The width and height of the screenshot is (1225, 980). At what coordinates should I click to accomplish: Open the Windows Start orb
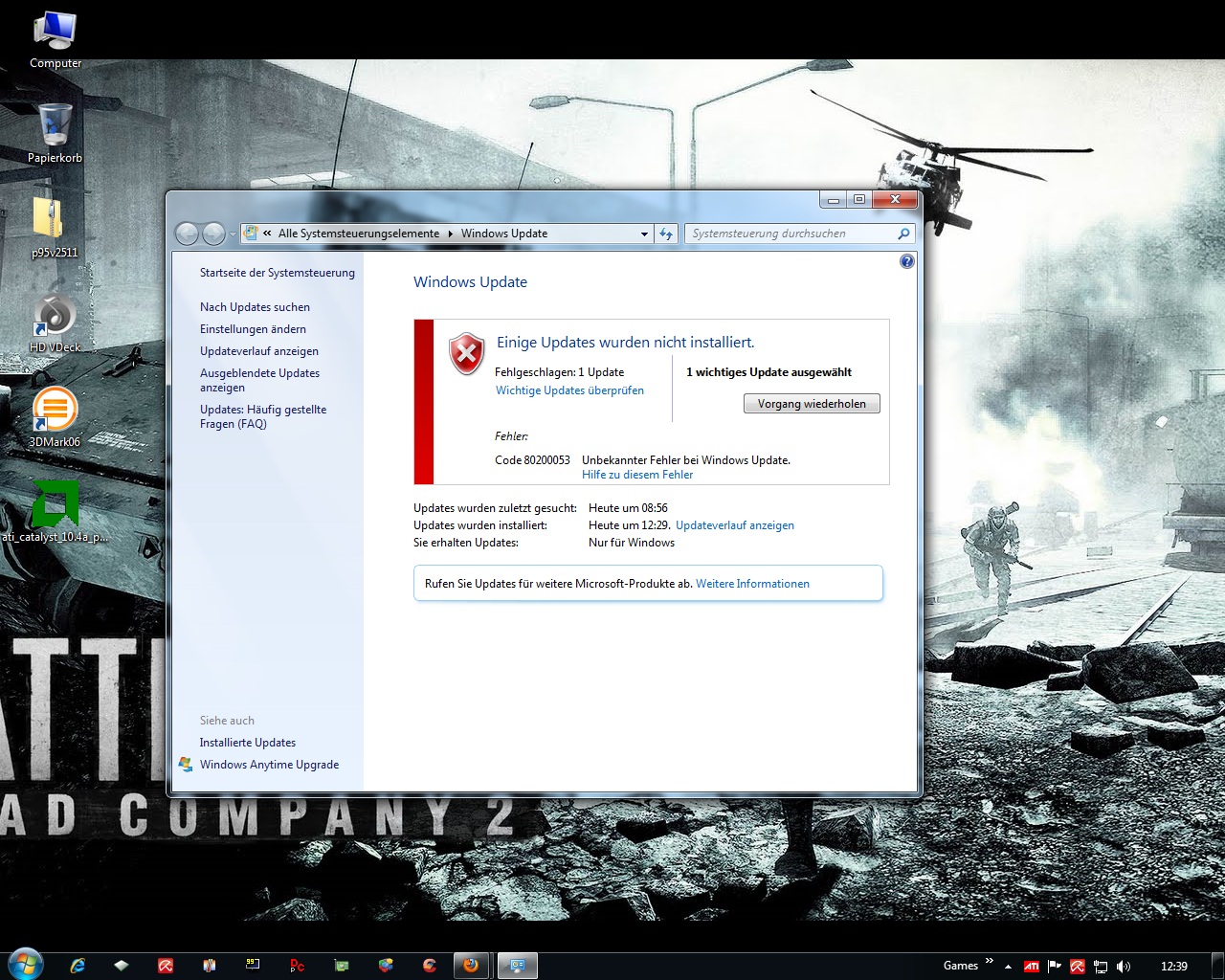pyautogui.click(x=25, y=965)
